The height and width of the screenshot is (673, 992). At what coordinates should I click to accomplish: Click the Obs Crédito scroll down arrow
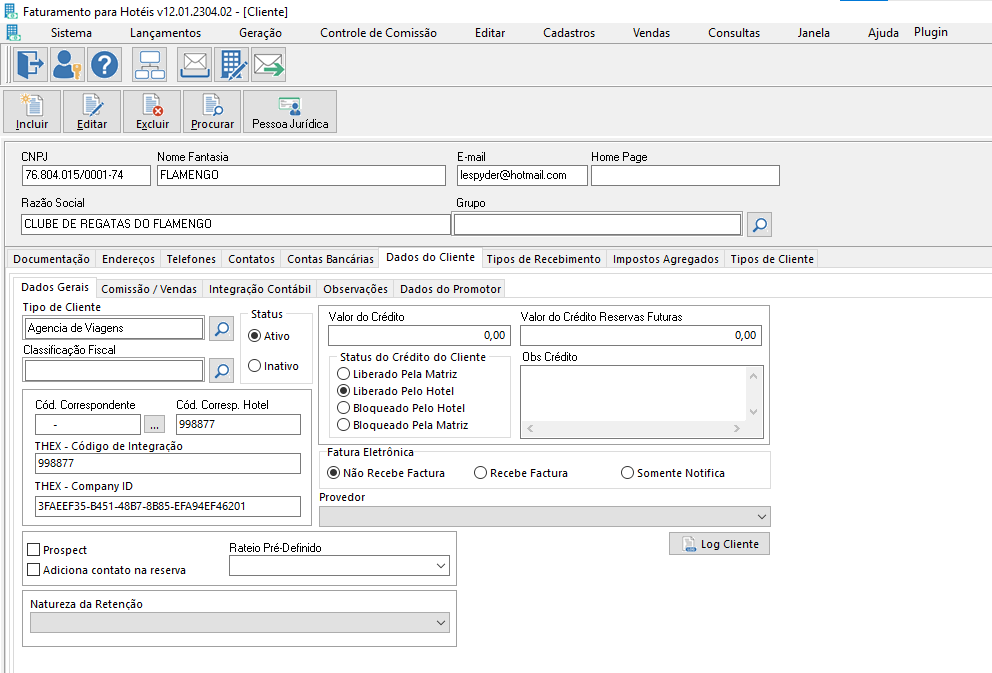(753, 412)
